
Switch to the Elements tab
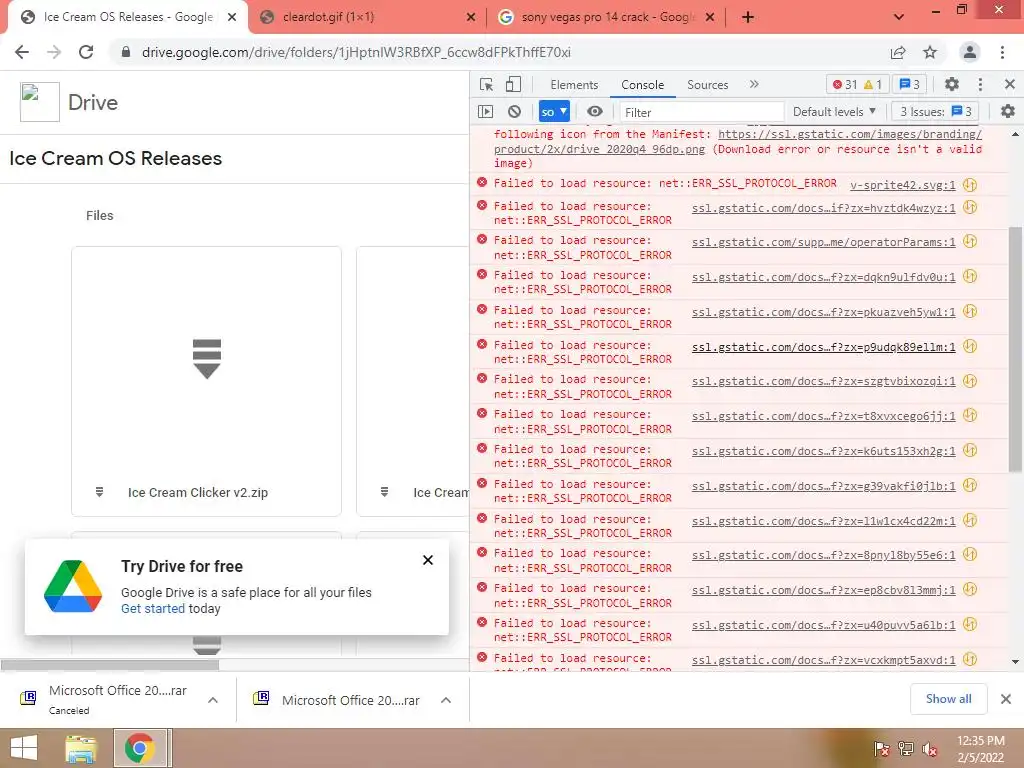point(573,85)
